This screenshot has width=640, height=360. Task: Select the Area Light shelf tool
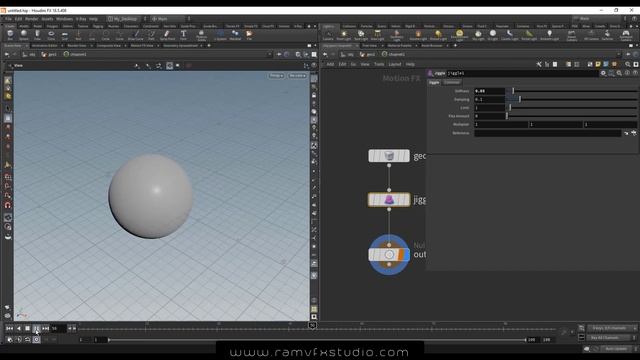(378, 35)
